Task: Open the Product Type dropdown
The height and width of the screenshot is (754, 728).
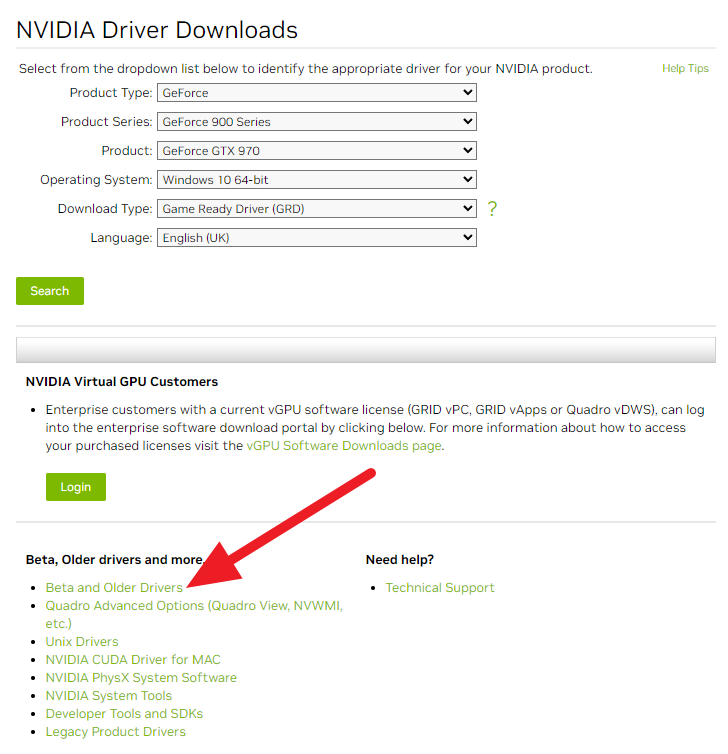Action: (x=316, y=92)
